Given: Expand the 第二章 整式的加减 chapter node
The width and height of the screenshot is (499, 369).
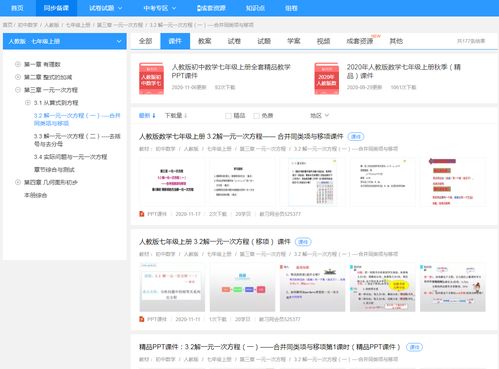Looking at the screenshot, I should [18, 77].
